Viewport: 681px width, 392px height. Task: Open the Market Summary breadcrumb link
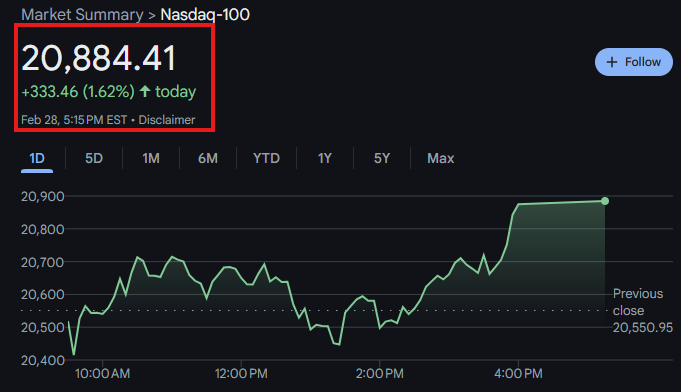click(x=82, y=15)
